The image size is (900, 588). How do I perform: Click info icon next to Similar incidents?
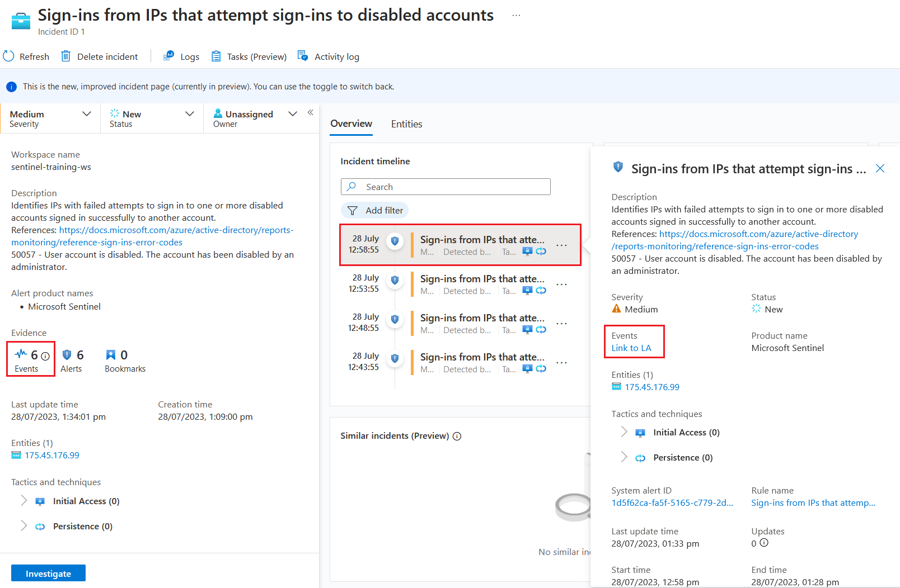457,437
